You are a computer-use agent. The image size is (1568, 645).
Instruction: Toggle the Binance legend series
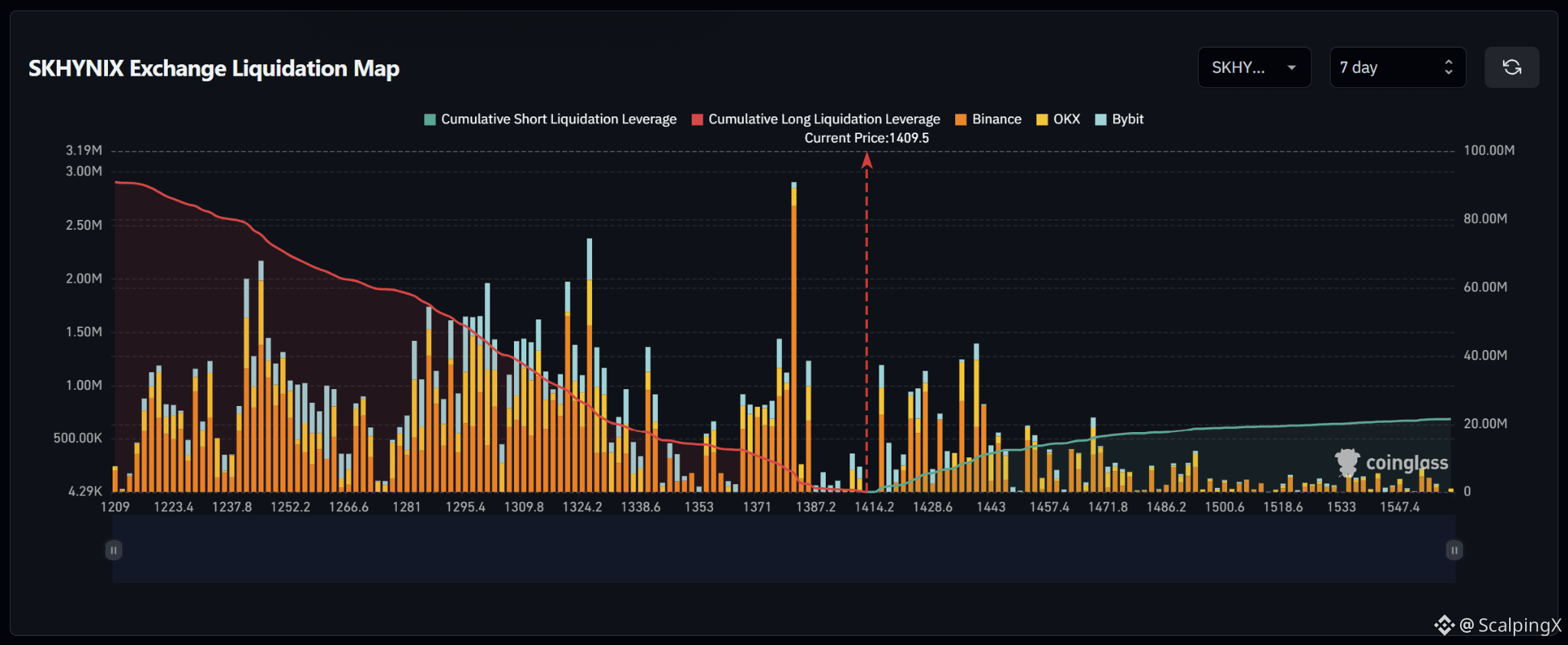[x=988, y=120]
